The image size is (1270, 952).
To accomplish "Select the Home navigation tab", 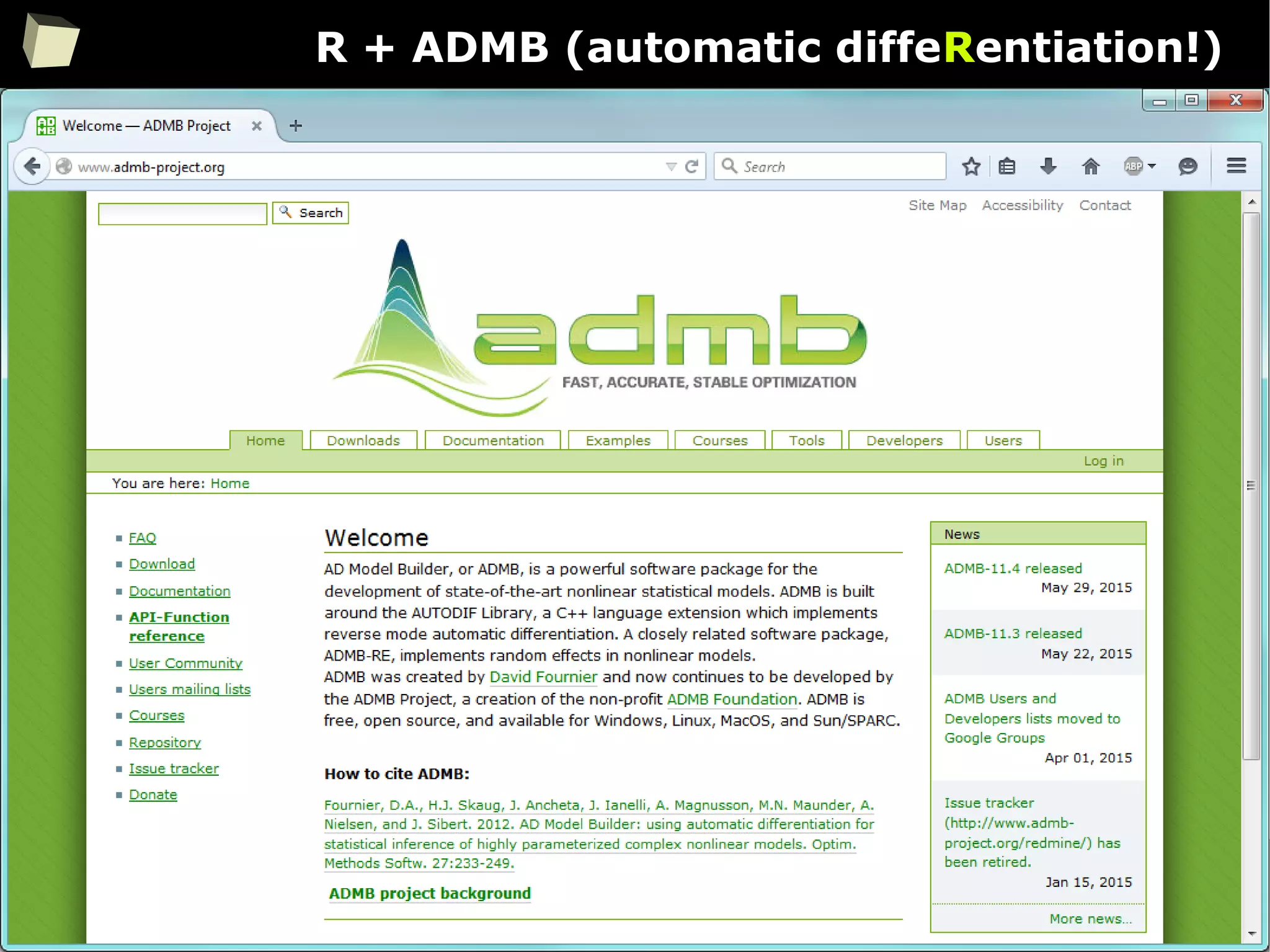I will click(265, 440).
